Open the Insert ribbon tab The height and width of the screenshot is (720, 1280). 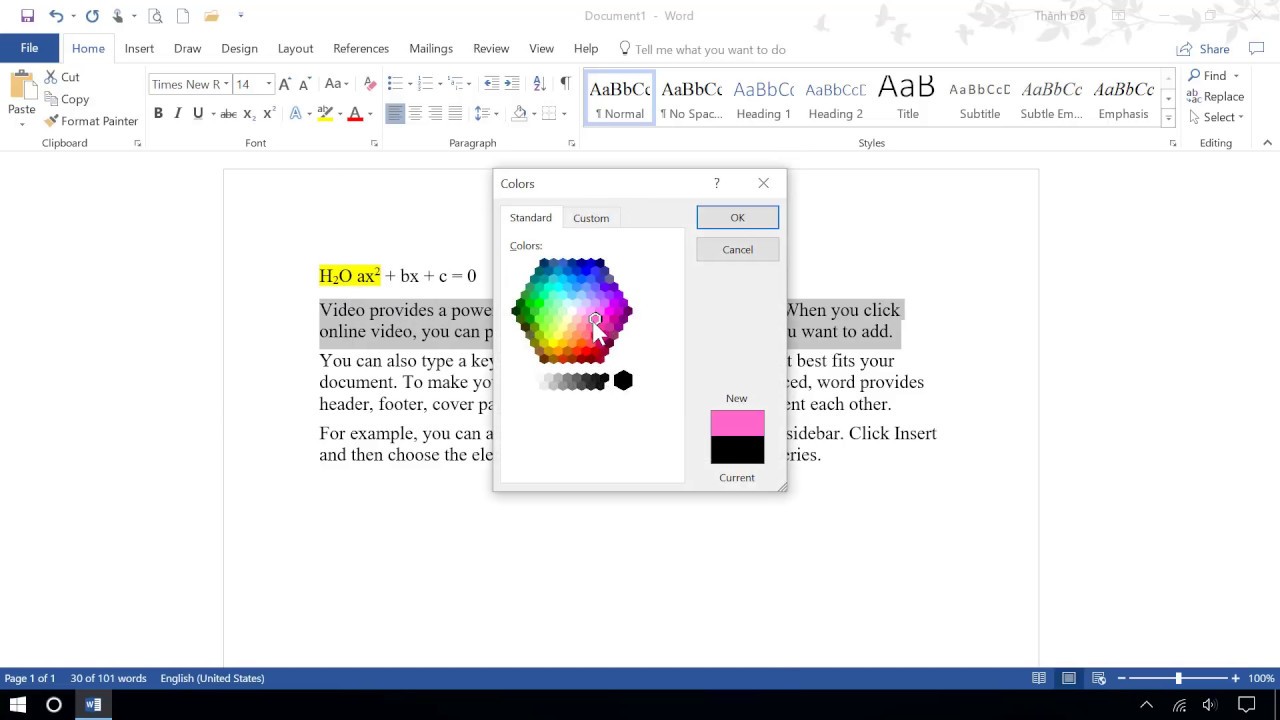point(139,49)
